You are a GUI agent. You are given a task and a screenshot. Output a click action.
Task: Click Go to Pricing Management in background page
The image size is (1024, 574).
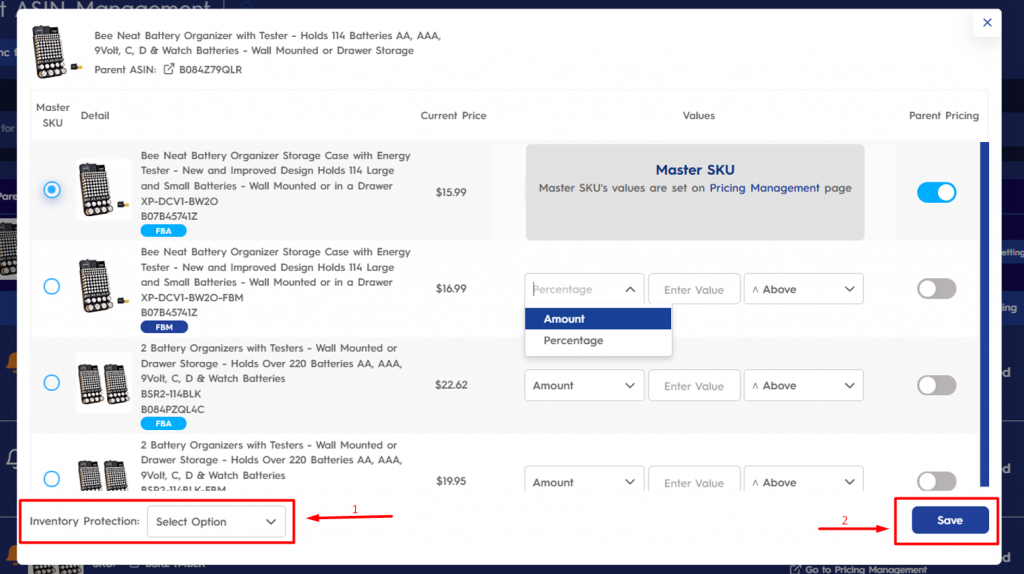(x=858, y=569)
